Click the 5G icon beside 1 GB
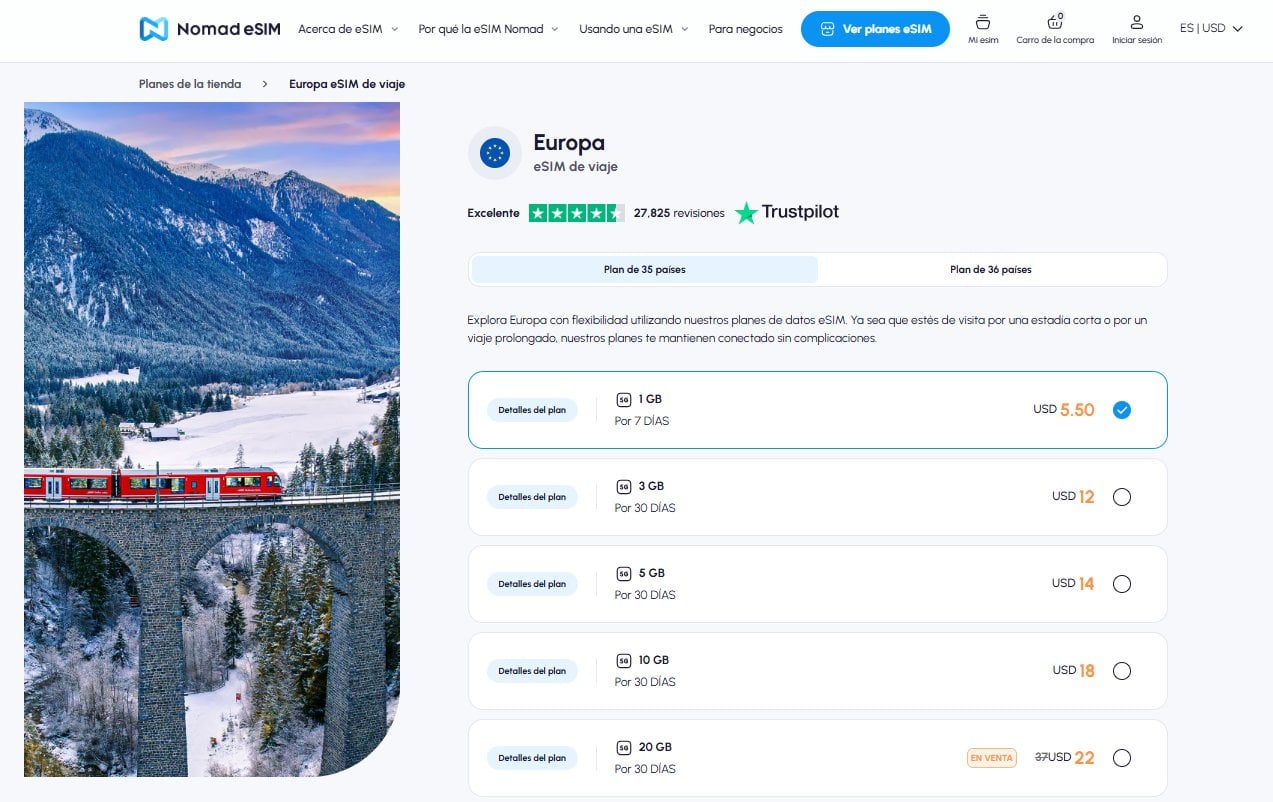The image size is (1273, 802). (x=624, y=400)
